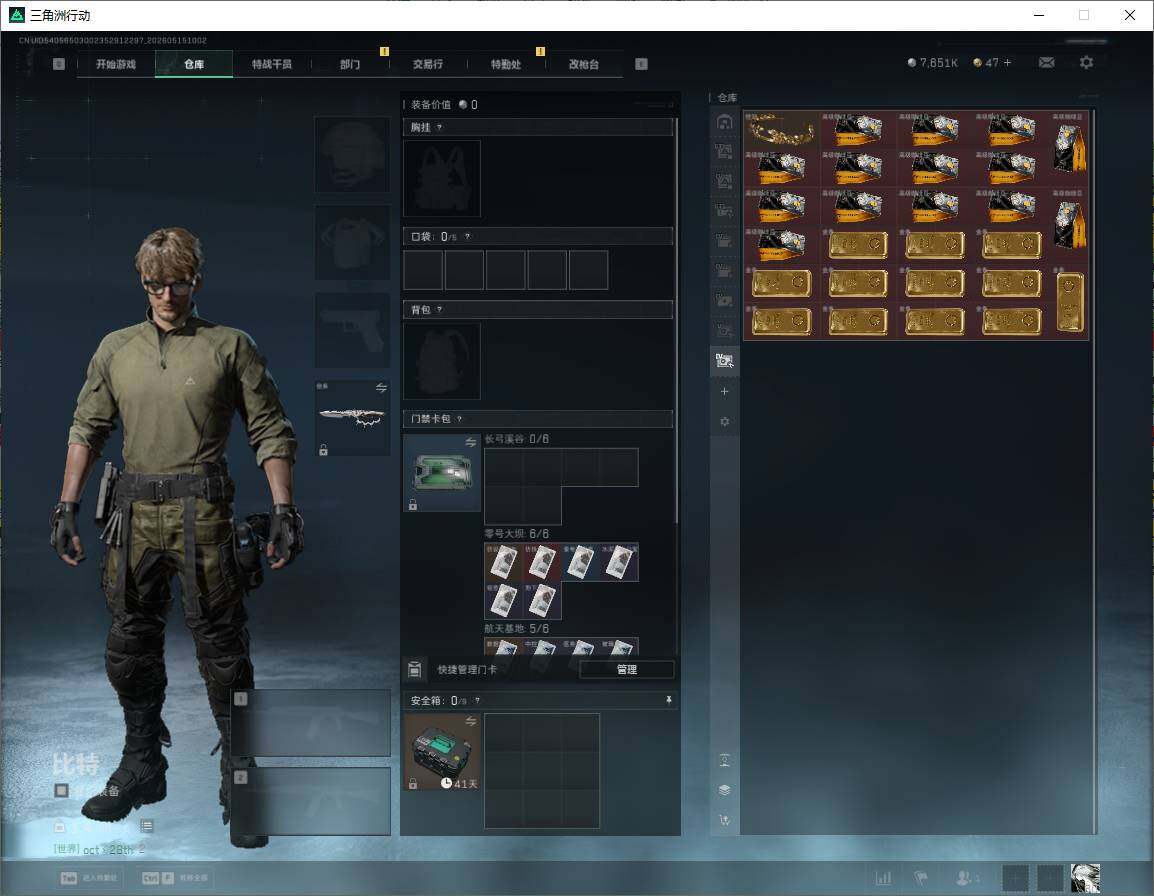Select the secure container case item
Viewport: 1154px width, 896px height.
[442, 752]
